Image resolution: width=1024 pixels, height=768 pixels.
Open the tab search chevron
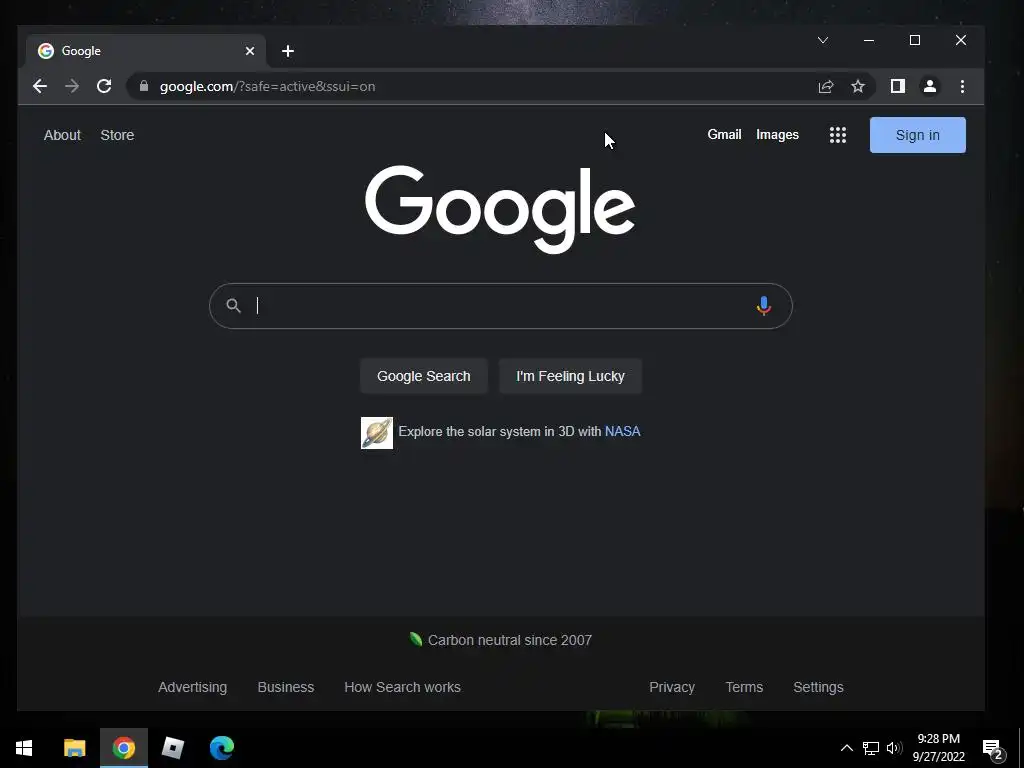tap(823, 40)
